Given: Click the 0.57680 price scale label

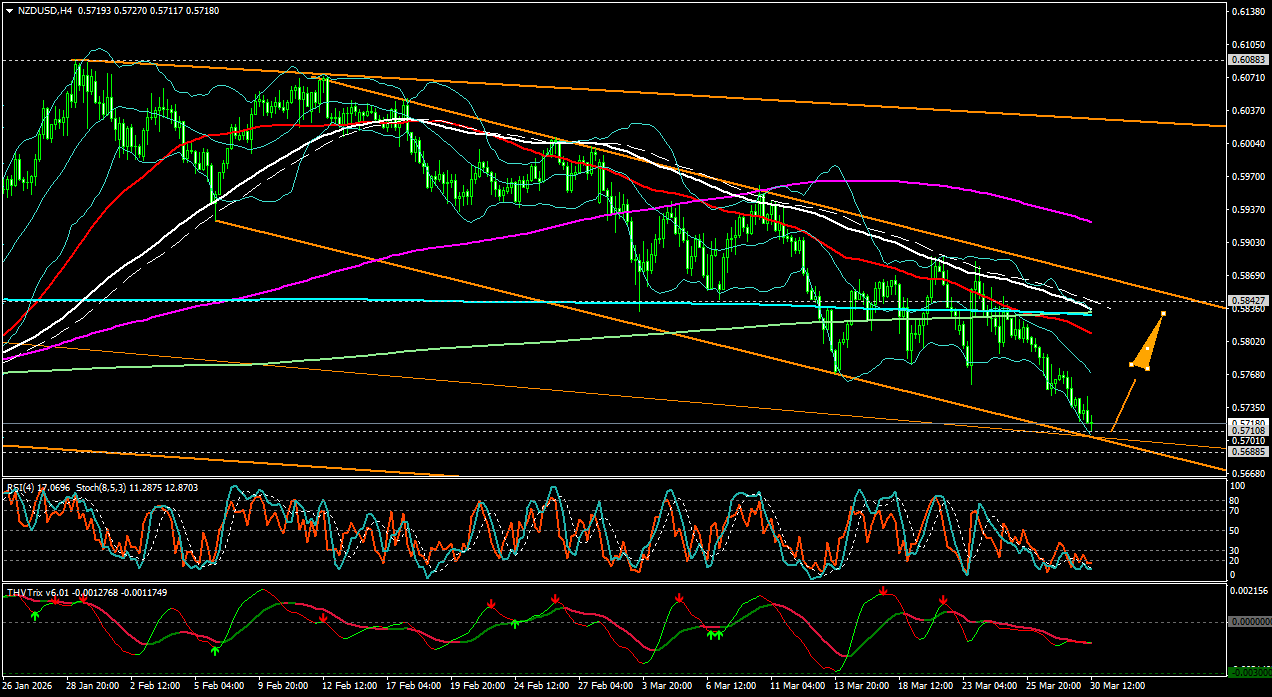Looking at the screenshot, I should tap(1249, 375).
